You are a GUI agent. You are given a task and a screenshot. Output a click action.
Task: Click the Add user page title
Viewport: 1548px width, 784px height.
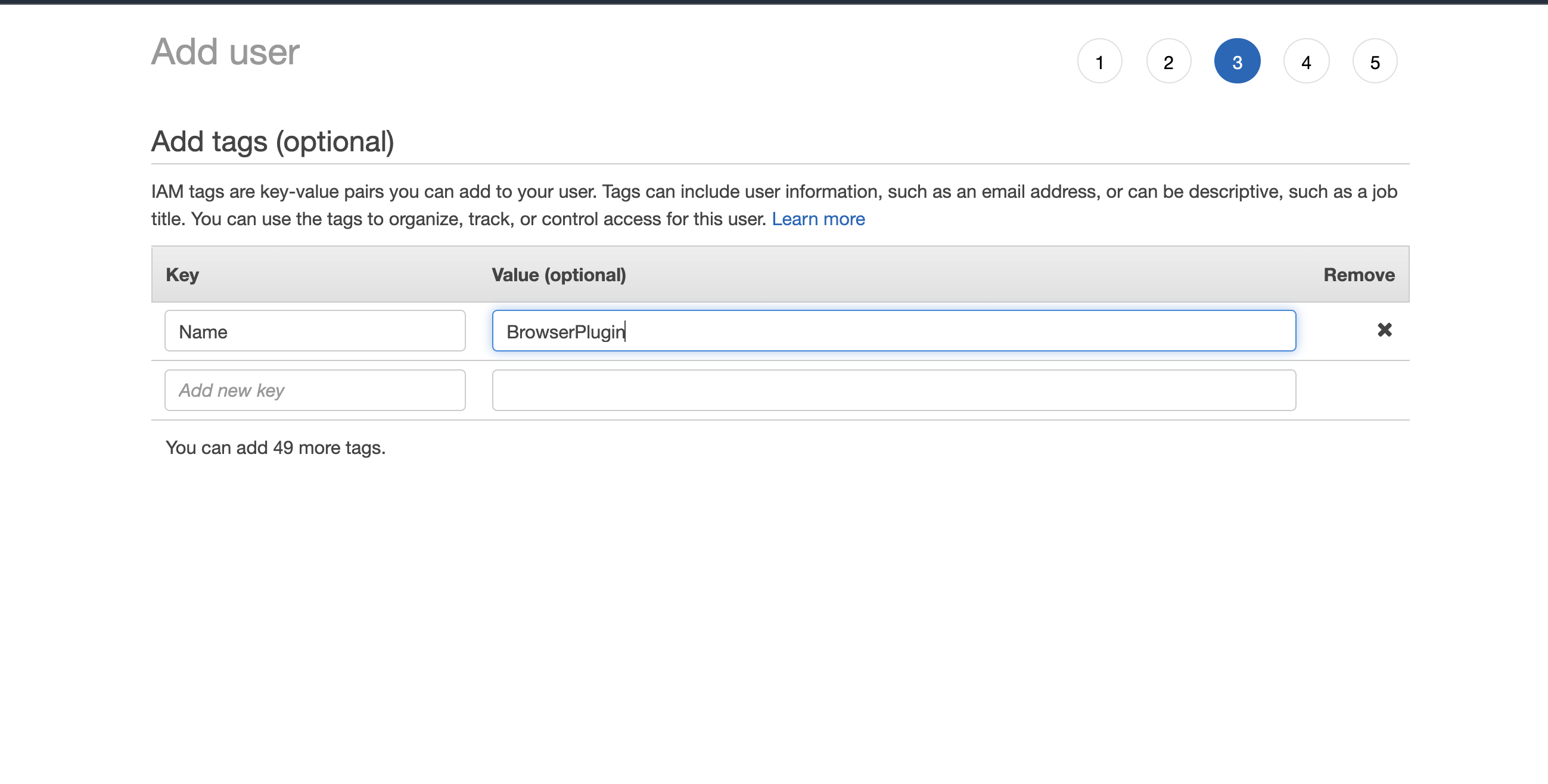pyautogui.click(x=225, y=52)
